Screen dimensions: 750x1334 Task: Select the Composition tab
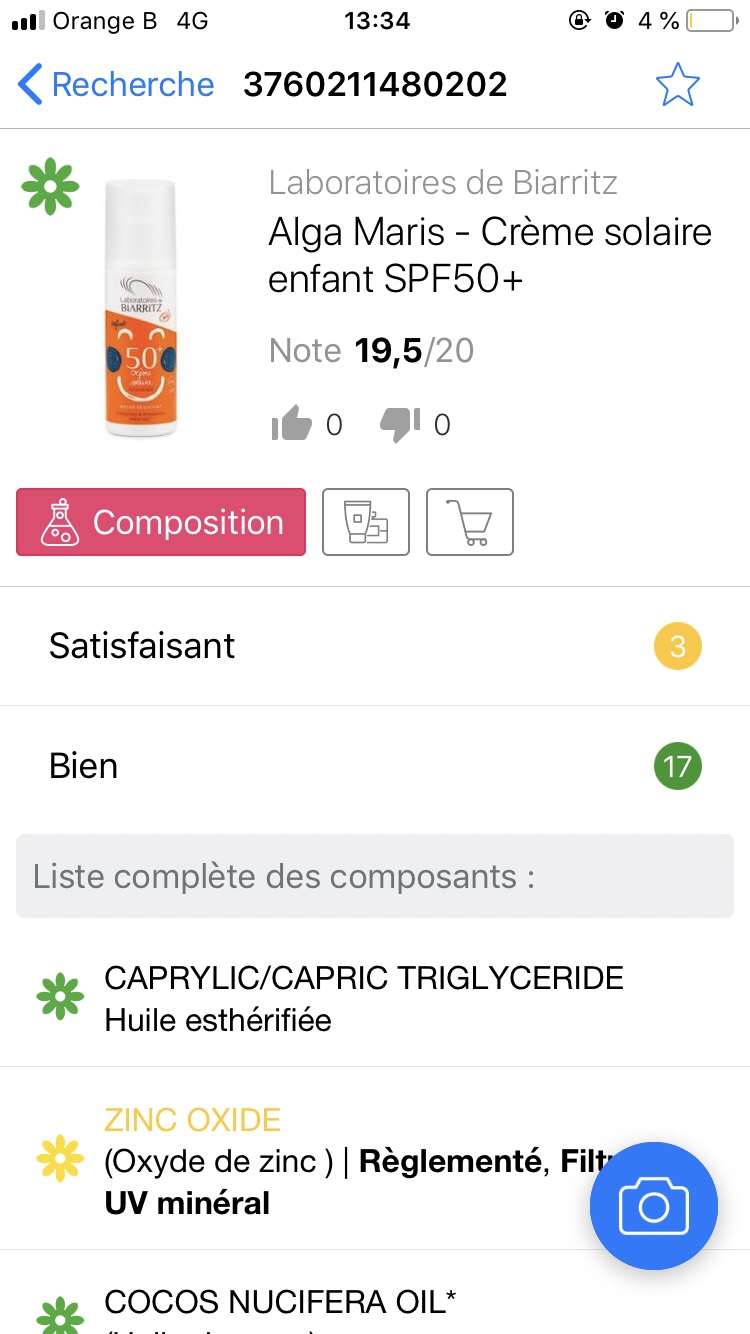(161, 522)
